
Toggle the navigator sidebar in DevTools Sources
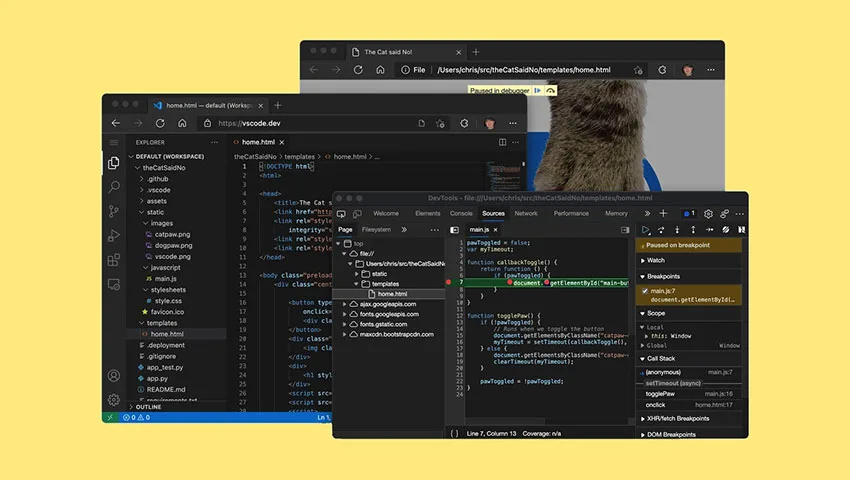(454, 230)
